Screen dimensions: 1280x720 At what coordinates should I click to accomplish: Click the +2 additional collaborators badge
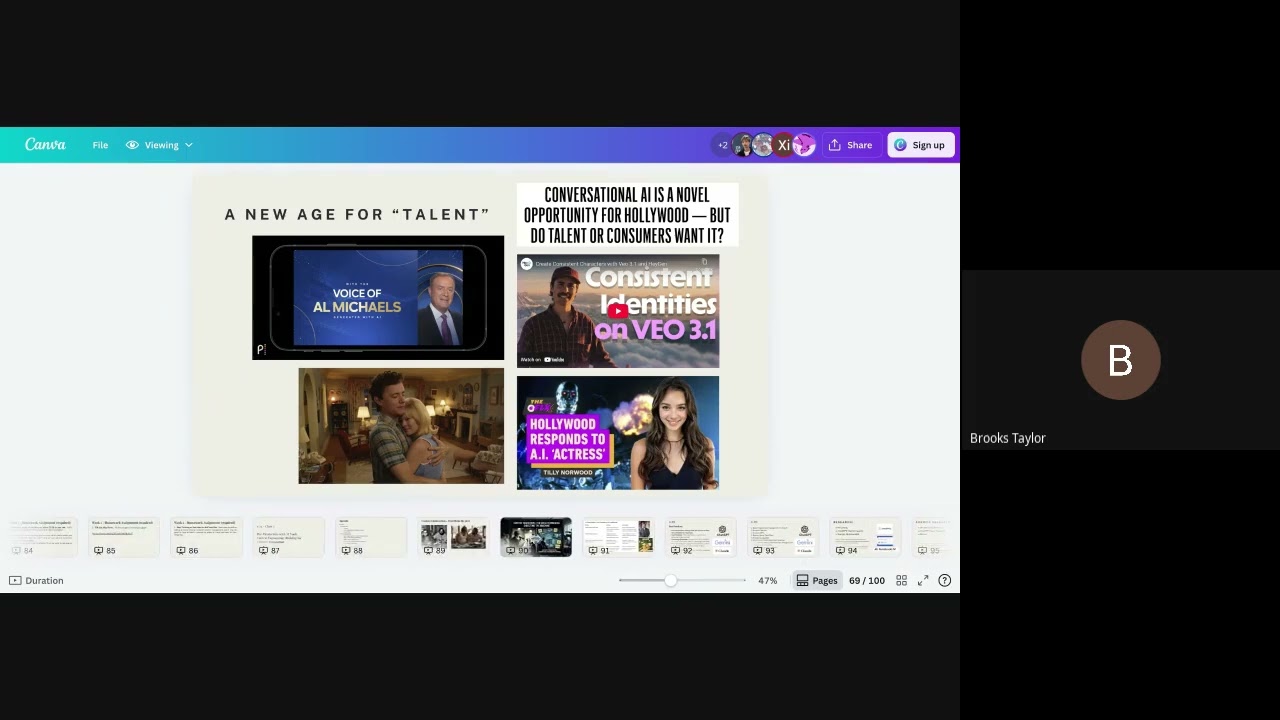[722, 145]
